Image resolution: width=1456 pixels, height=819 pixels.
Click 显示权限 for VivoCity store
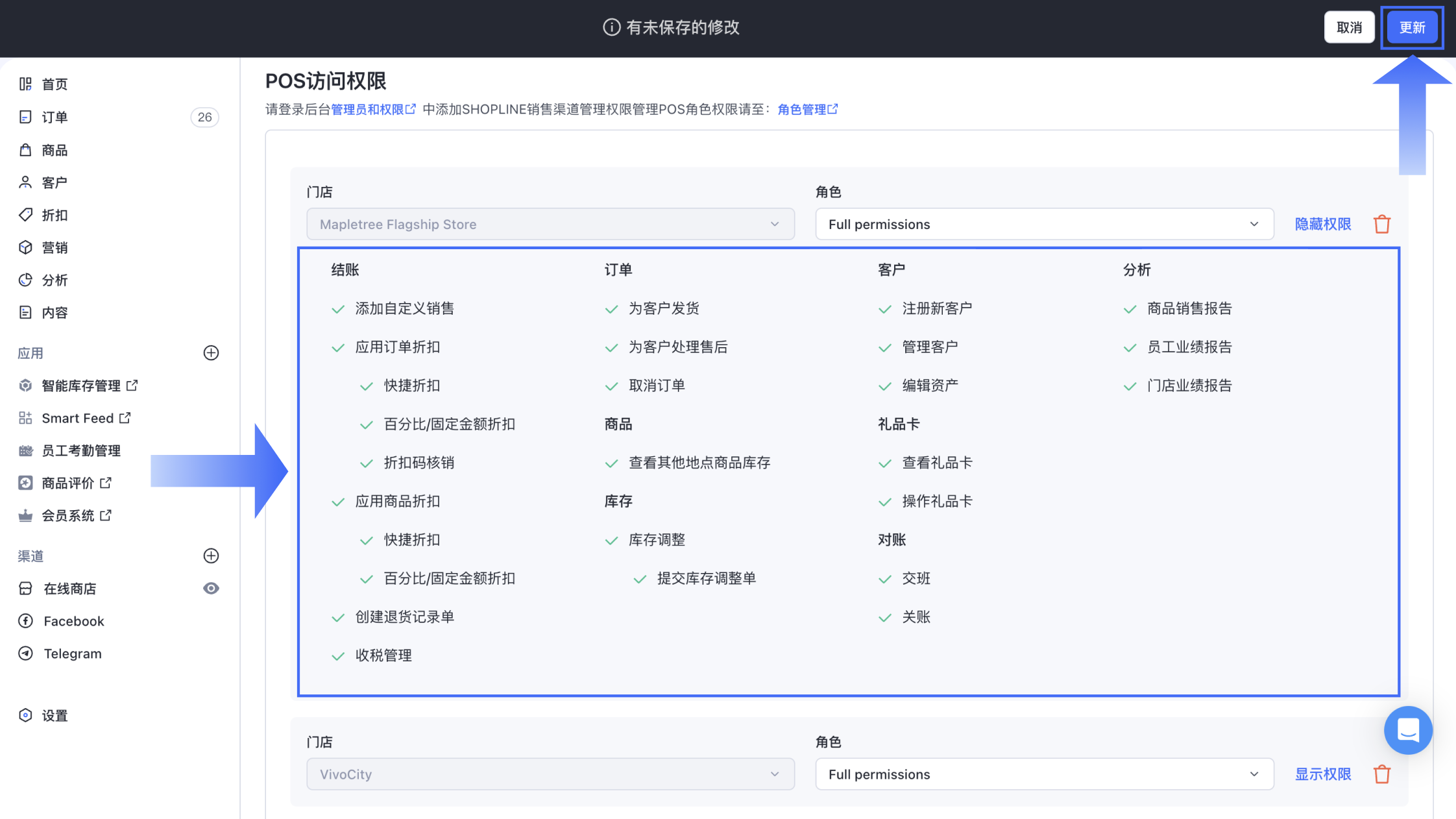(1322, 774)
